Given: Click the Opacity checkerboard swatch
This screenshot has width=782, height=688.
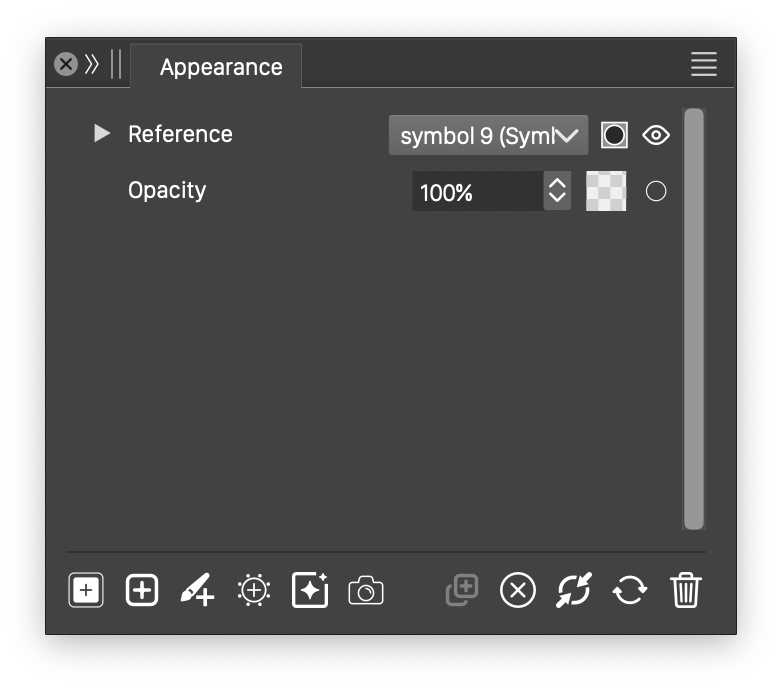Looking at the screenshot, I should (606, 191).
